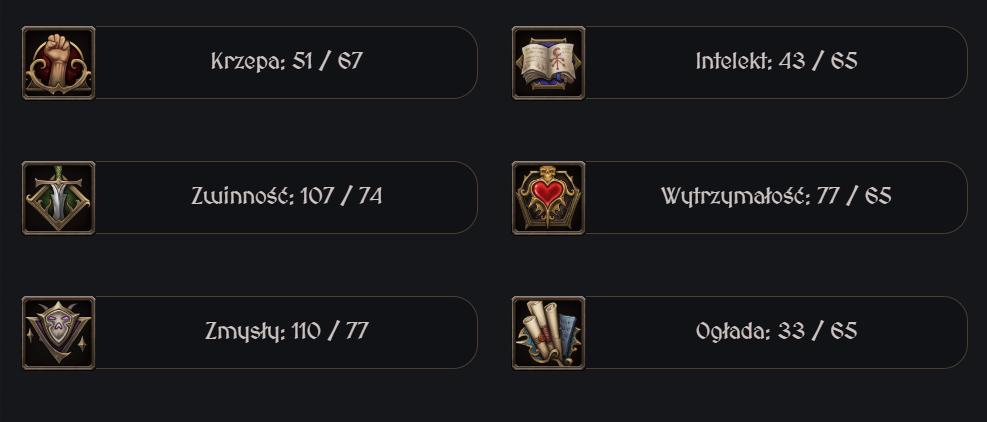The width and height of the screenshot is (987, 422).
Task: Select the sword Zwinność icon
Action: click(59, 198)
